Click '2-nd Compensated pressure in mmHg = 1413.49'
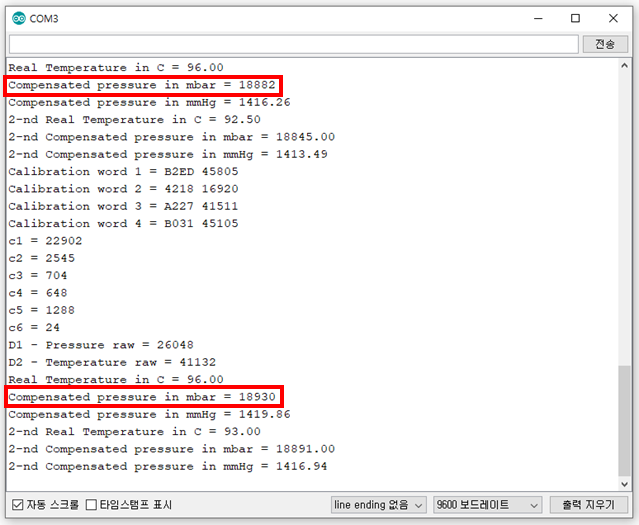The image size is (639, 525). tap(168, 154)
